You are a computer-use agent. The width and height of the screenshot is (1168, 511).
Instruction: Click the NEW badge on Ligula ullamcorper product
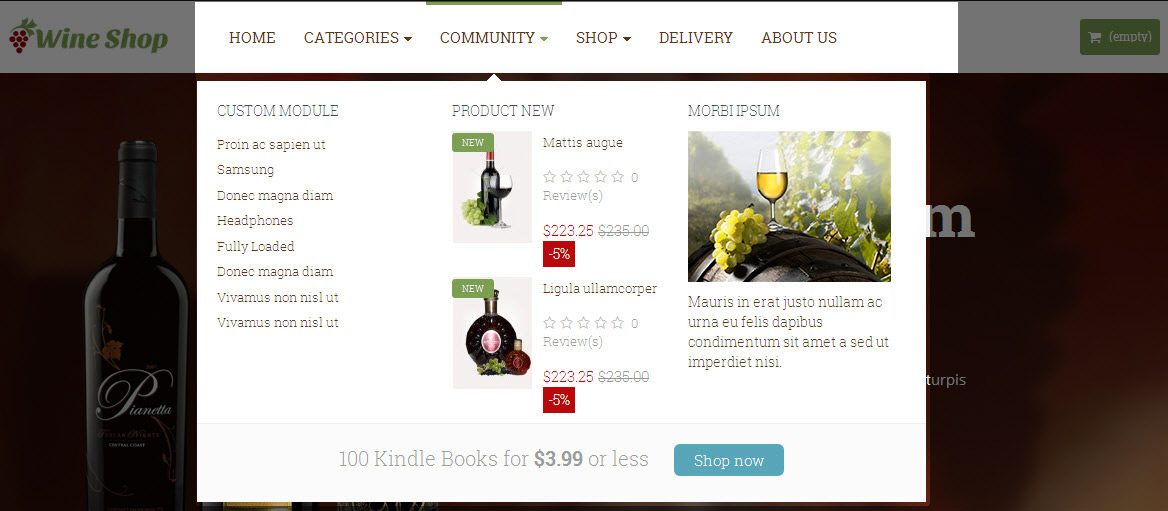point(473,288)
